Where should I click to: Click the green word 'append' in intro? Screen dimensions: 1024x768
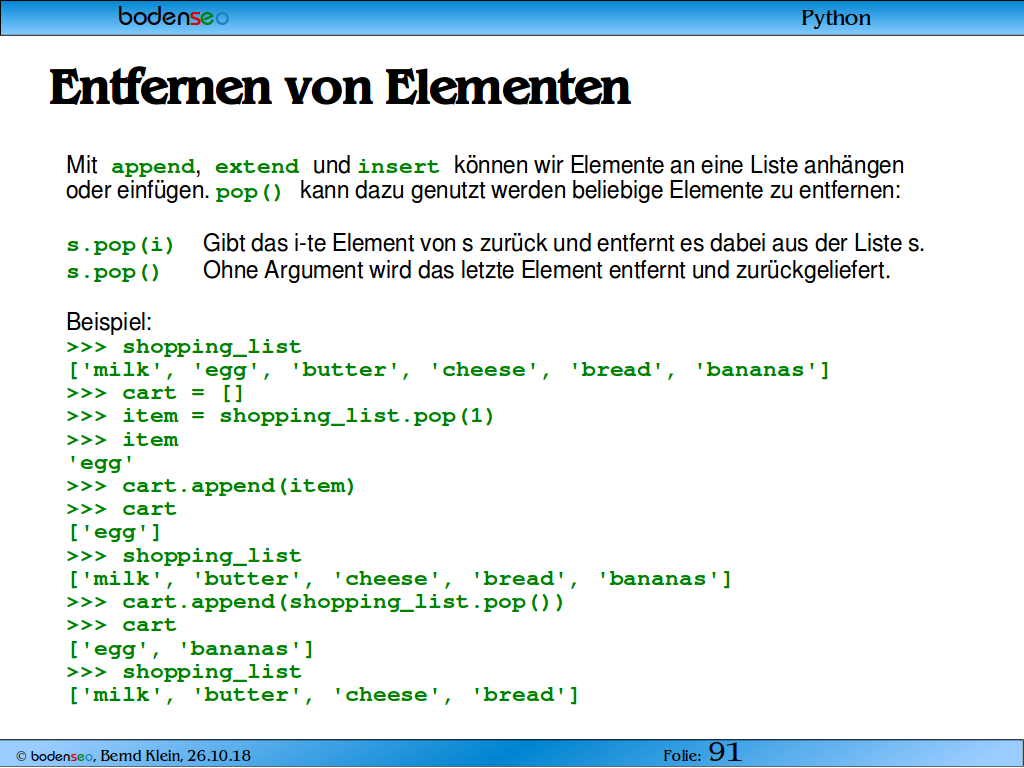click(x=153, y=167)
